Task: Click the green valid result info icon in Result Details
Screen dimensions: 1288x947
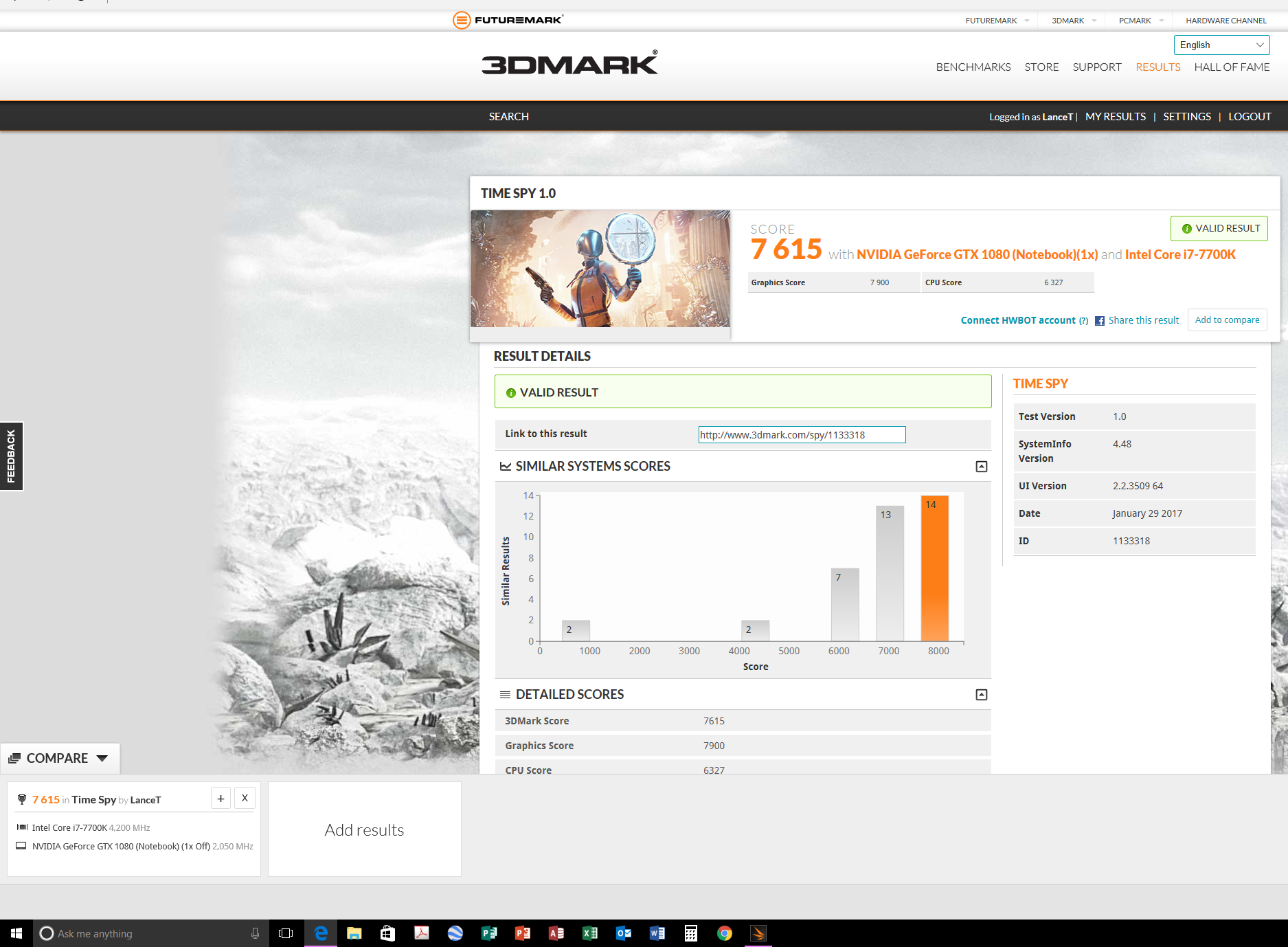Action: pos(510,393)
